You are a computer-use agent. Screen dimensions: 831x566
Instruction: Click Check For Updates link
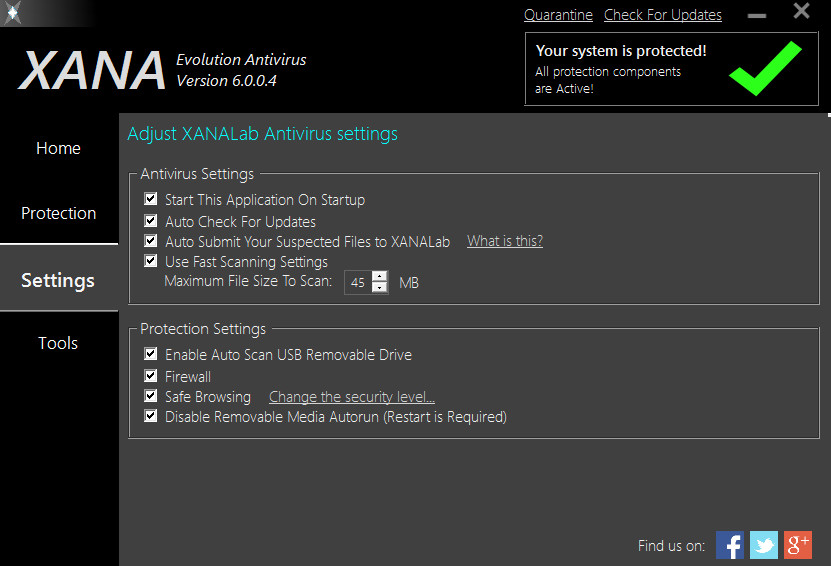[x=662, y=15]
